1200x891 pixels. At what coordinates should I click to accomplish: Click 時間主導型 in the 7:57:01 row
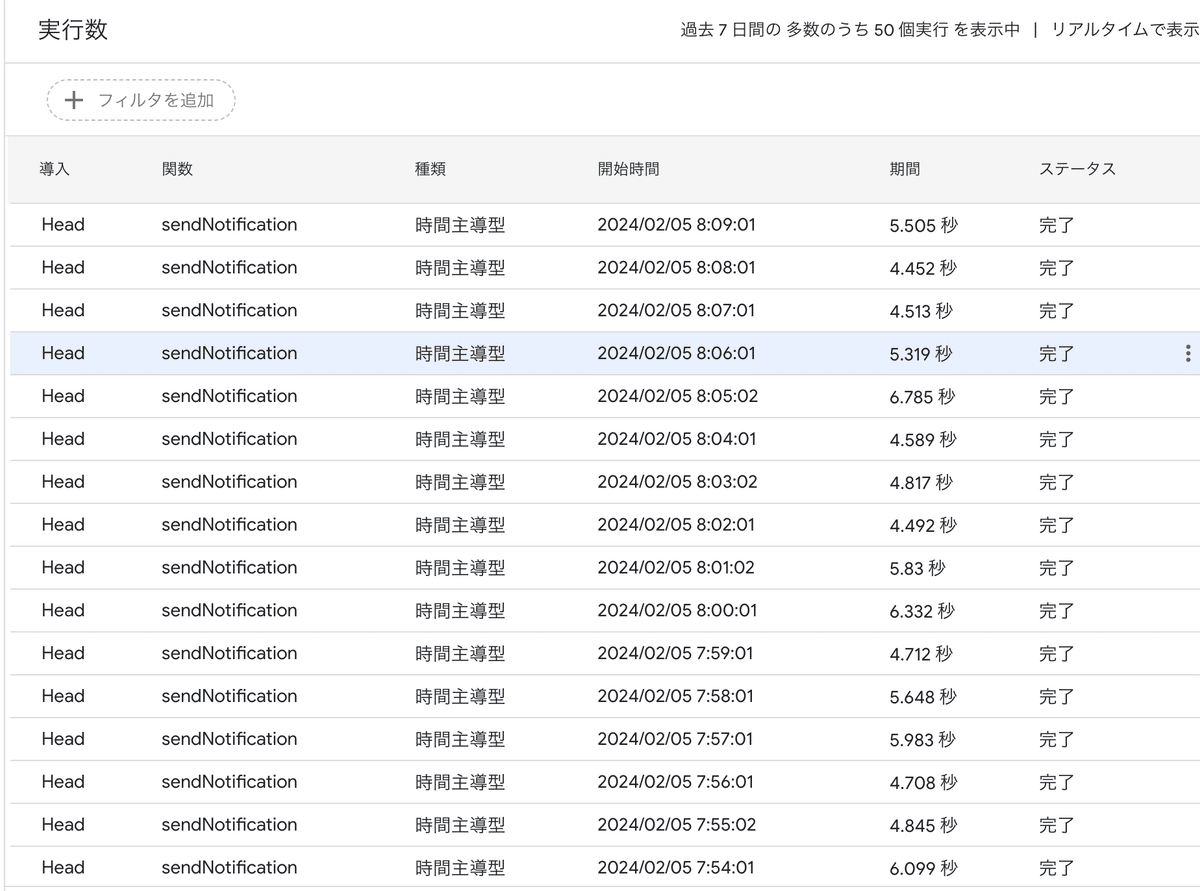pos(460,740)
